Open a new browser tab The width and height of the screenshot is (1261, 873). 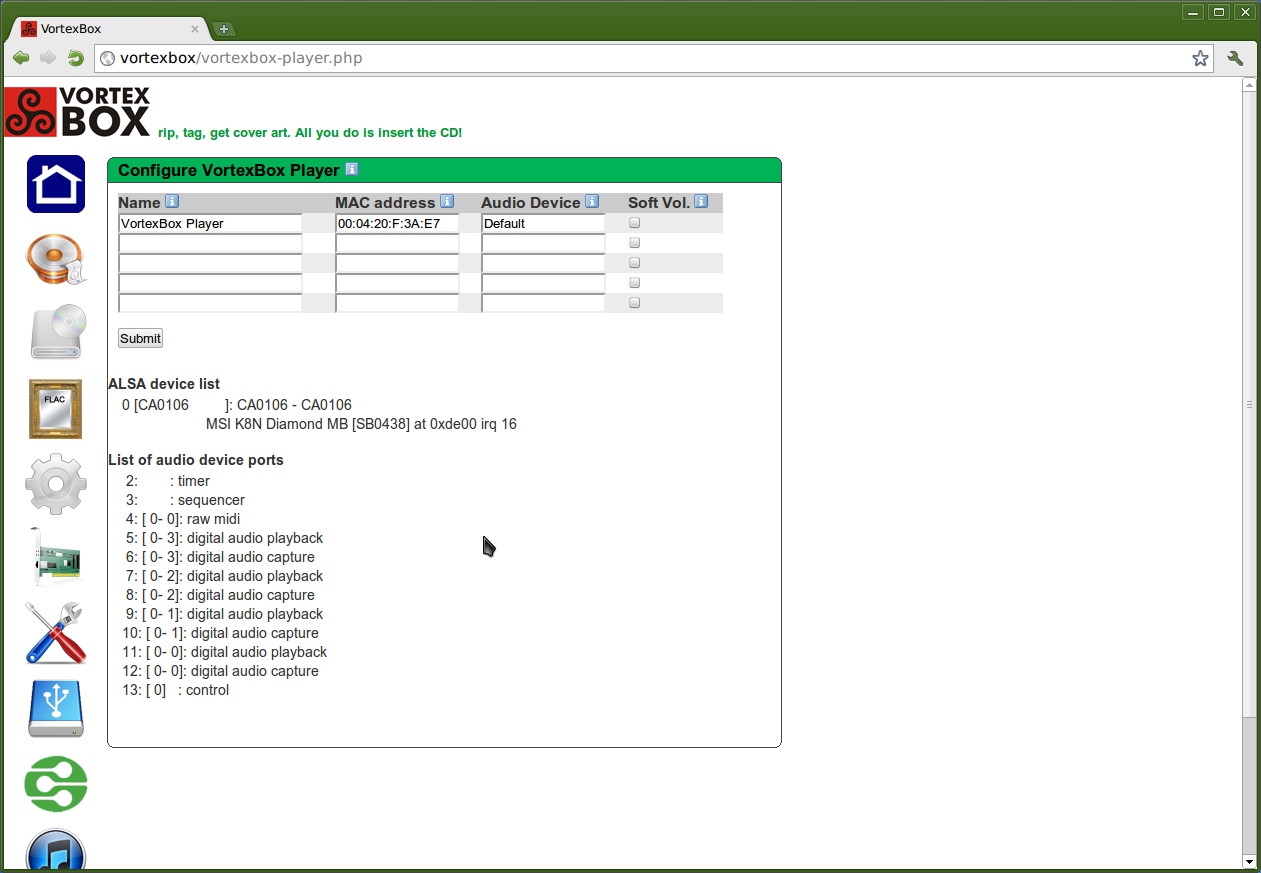tap(224, 29)
